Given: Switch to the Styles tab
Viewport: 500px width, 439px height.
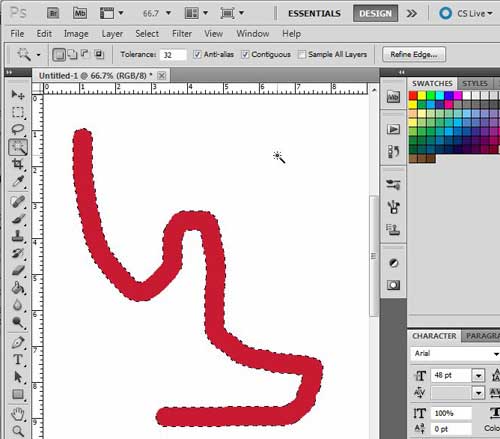Looking at the screenshot, I should 475,83.
